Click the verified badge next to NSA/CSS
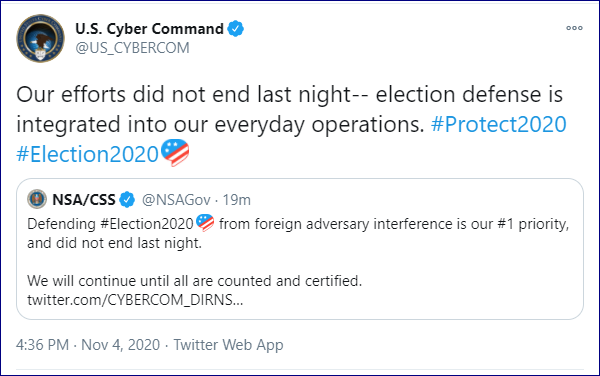The image size is (600, 376). pyautogui.click(x=127, y=200)
